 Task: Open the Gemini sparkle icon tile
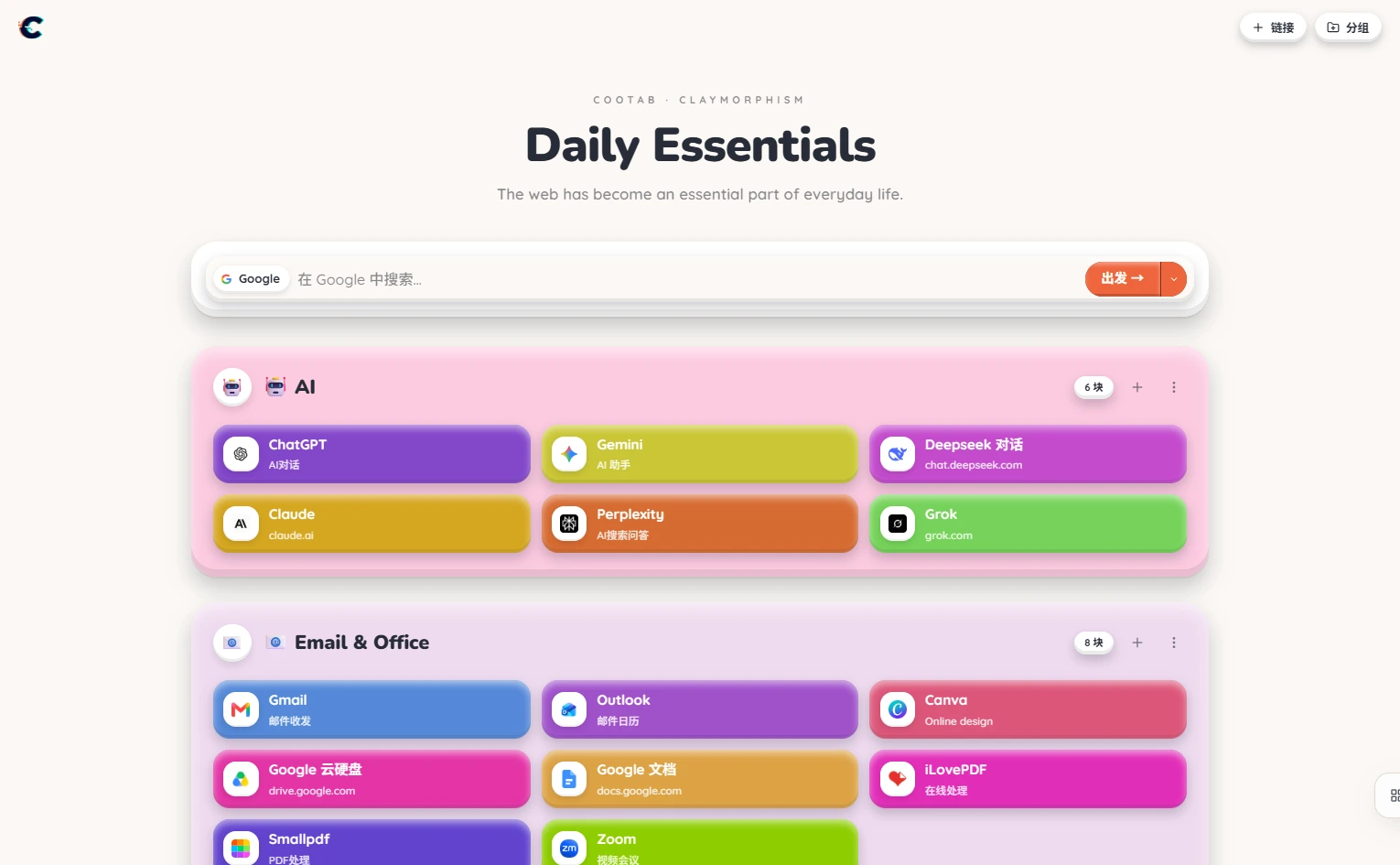point(569,454)
